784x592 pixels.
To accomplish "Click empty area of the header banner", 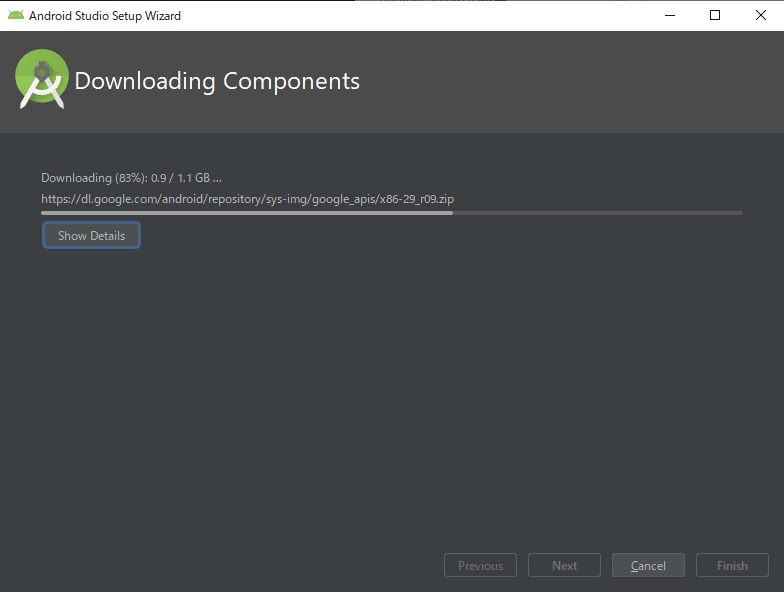I will 570,82.
